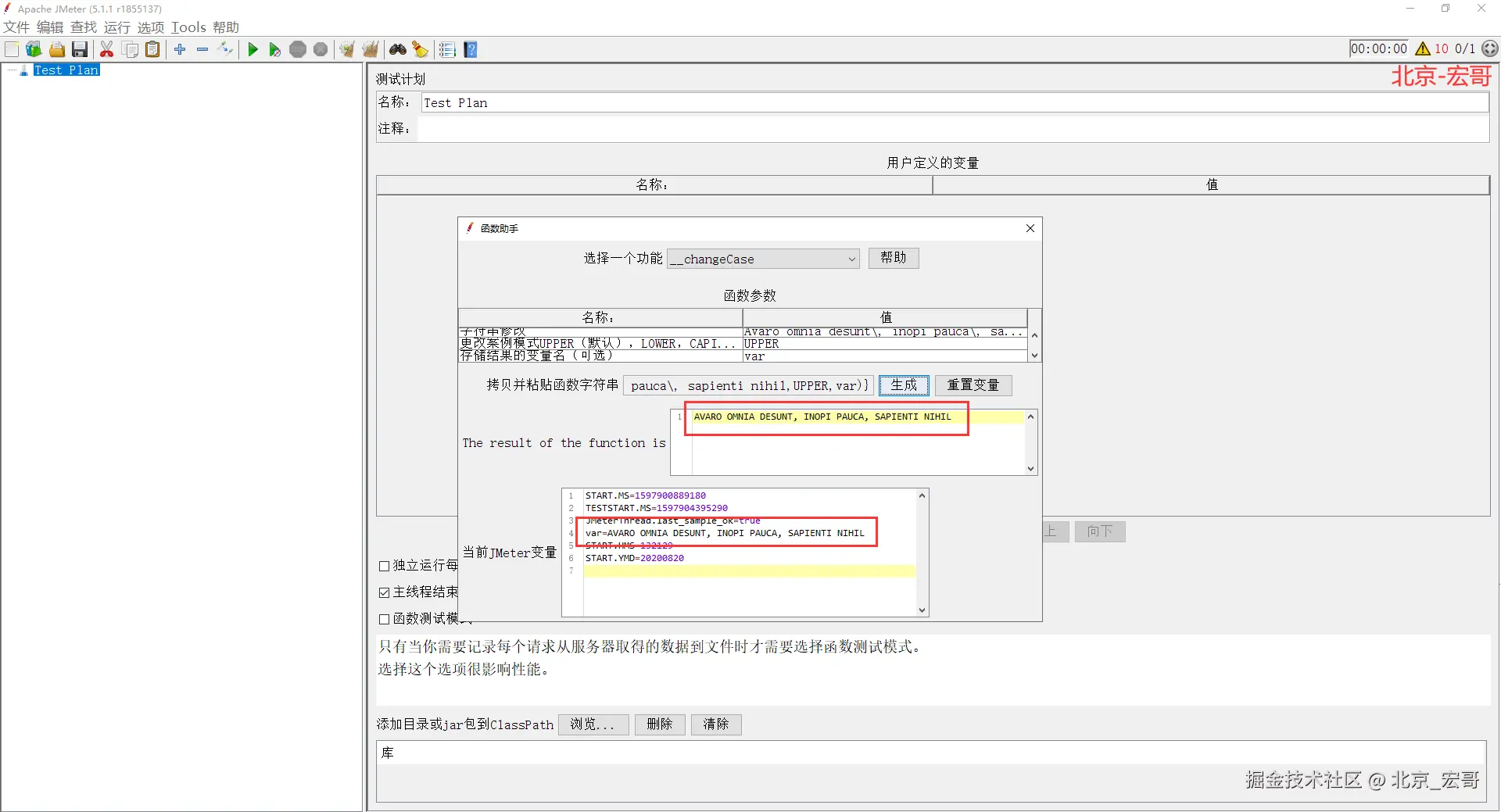The image size is (1501, 812).
Task: Toggle selected elements with arrows icon
Action: 225,49
